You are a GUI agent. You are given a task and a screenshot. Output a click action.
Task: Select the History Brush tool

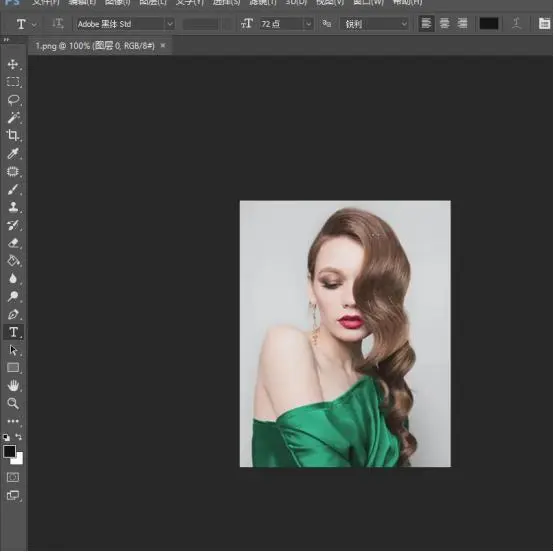point(13,225)
